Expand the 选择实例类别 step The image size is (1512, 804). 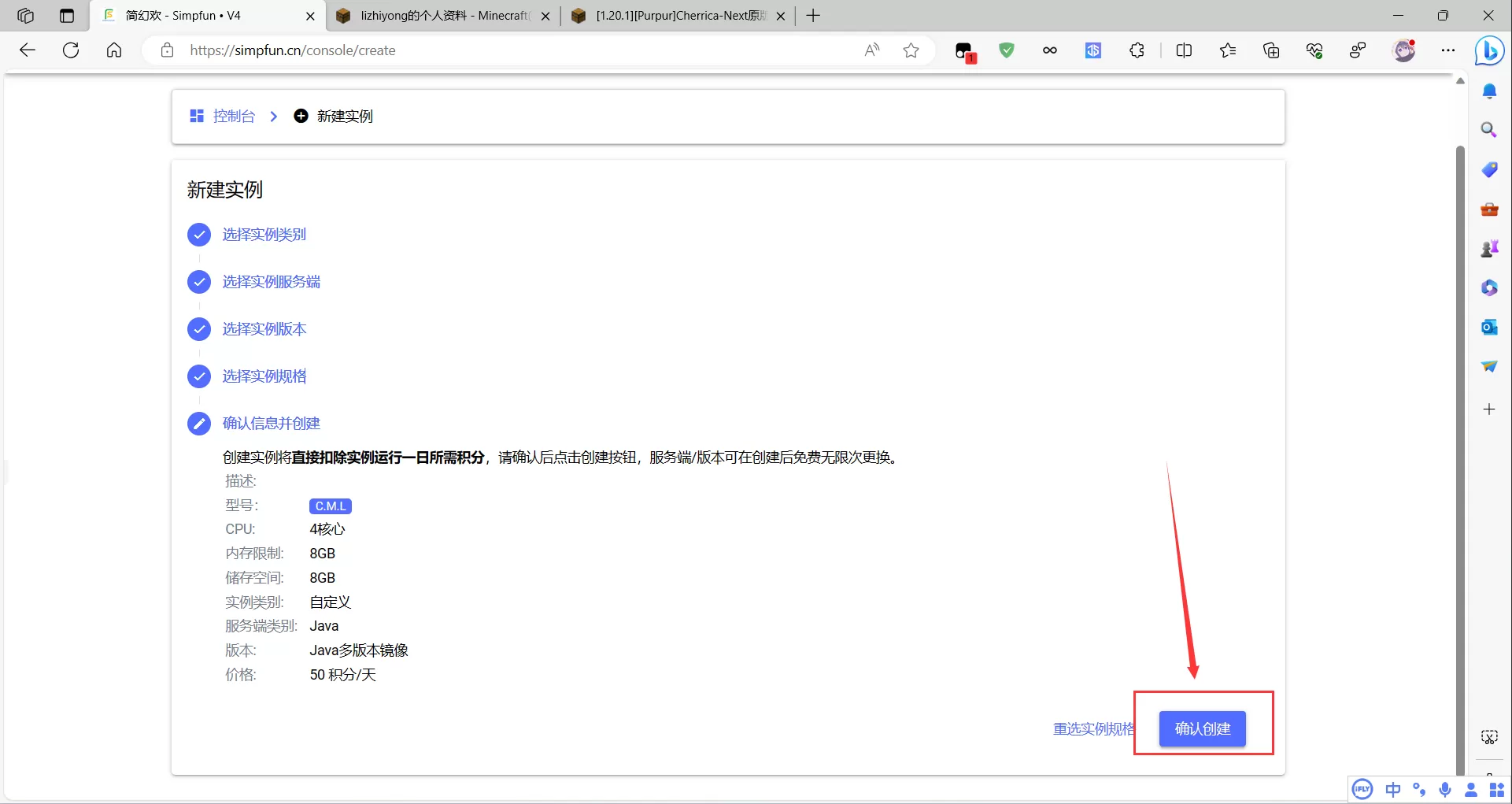[264, 235]
